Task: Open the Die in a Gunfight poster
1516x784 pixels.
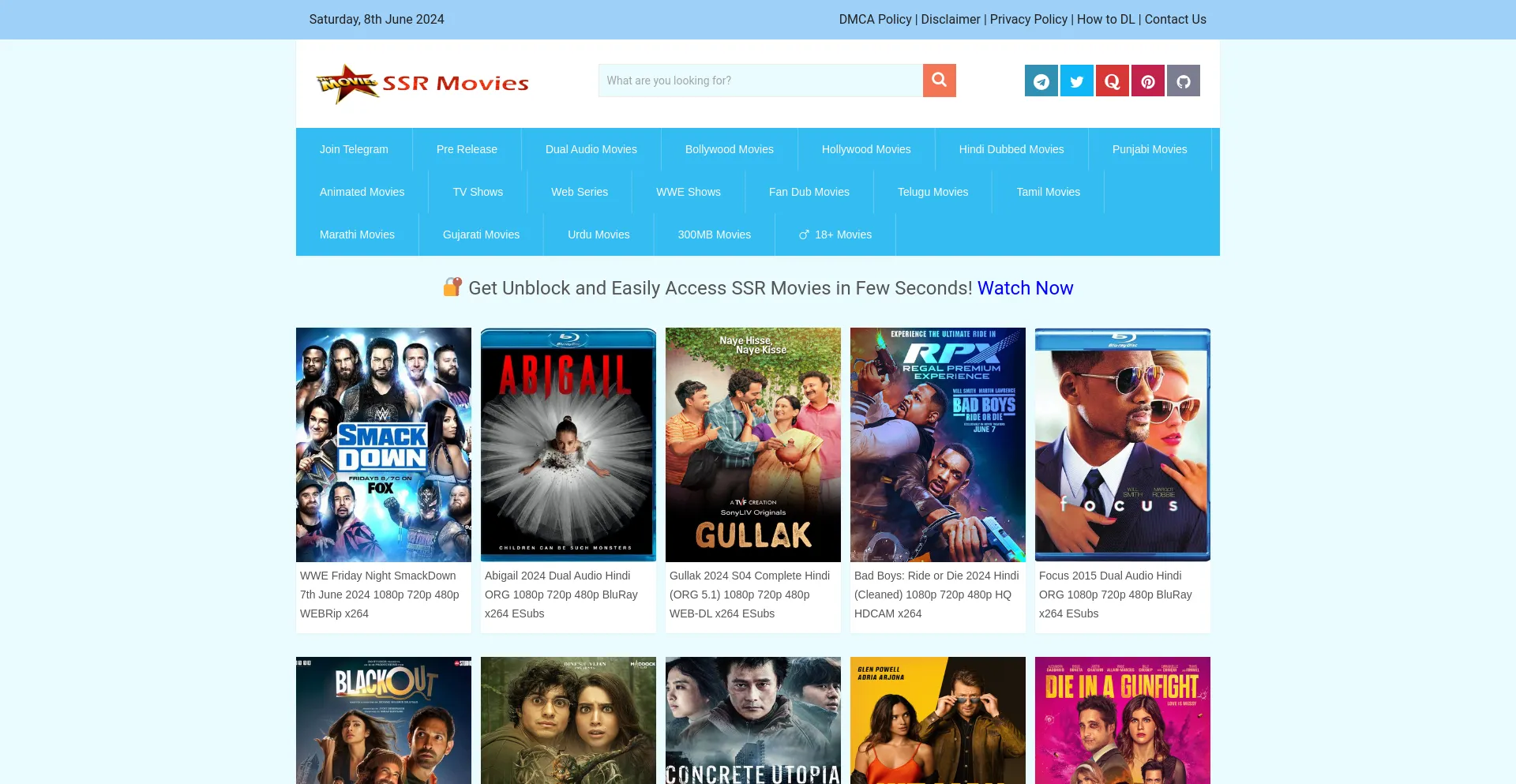Action: pos(1123,720)
